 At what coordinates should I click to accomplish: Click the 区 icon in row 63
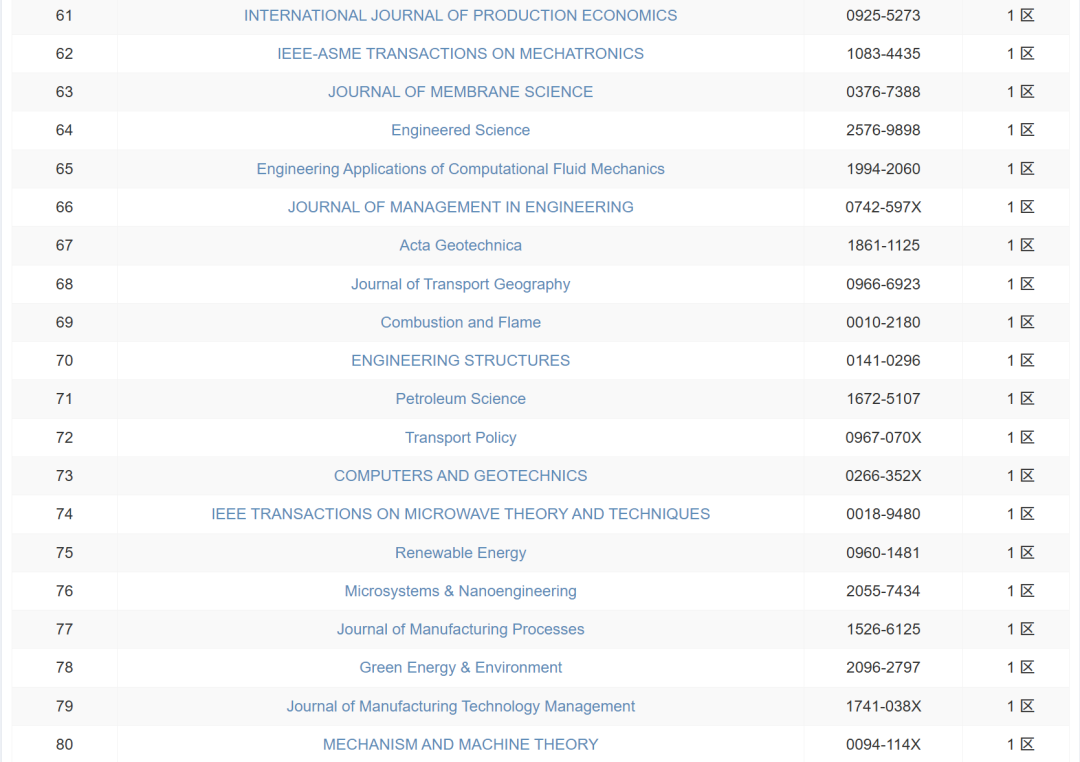click(1027, 92)
